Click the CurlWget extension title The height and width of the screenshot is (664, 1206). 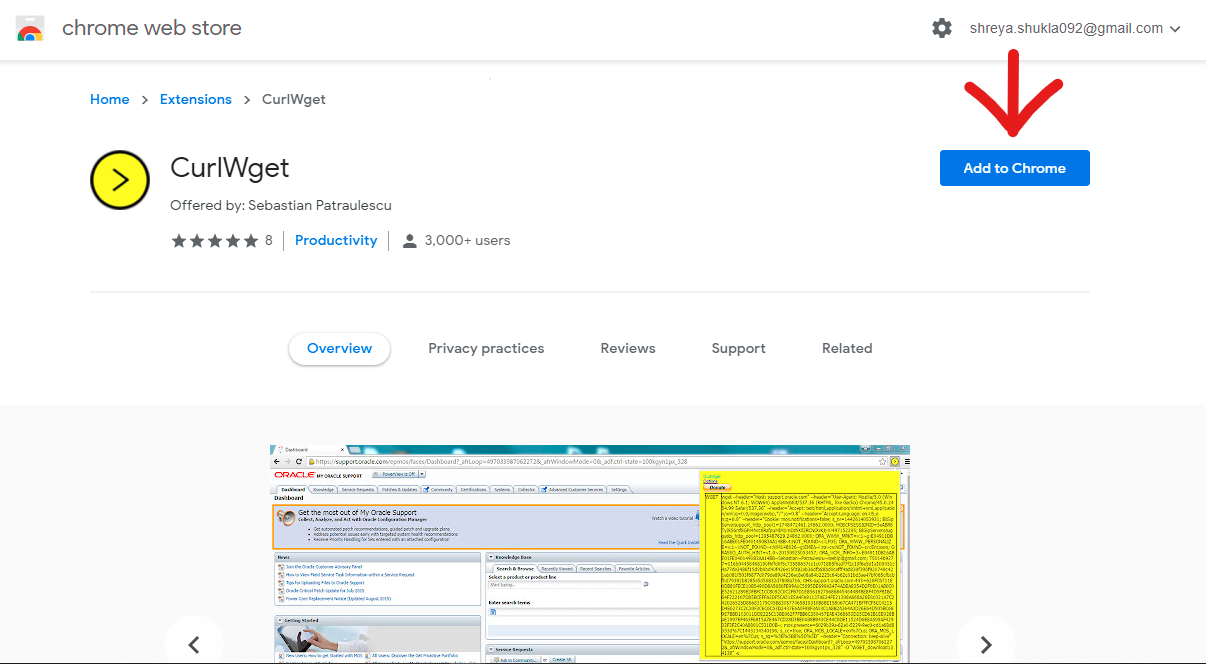tap(230, 166)
